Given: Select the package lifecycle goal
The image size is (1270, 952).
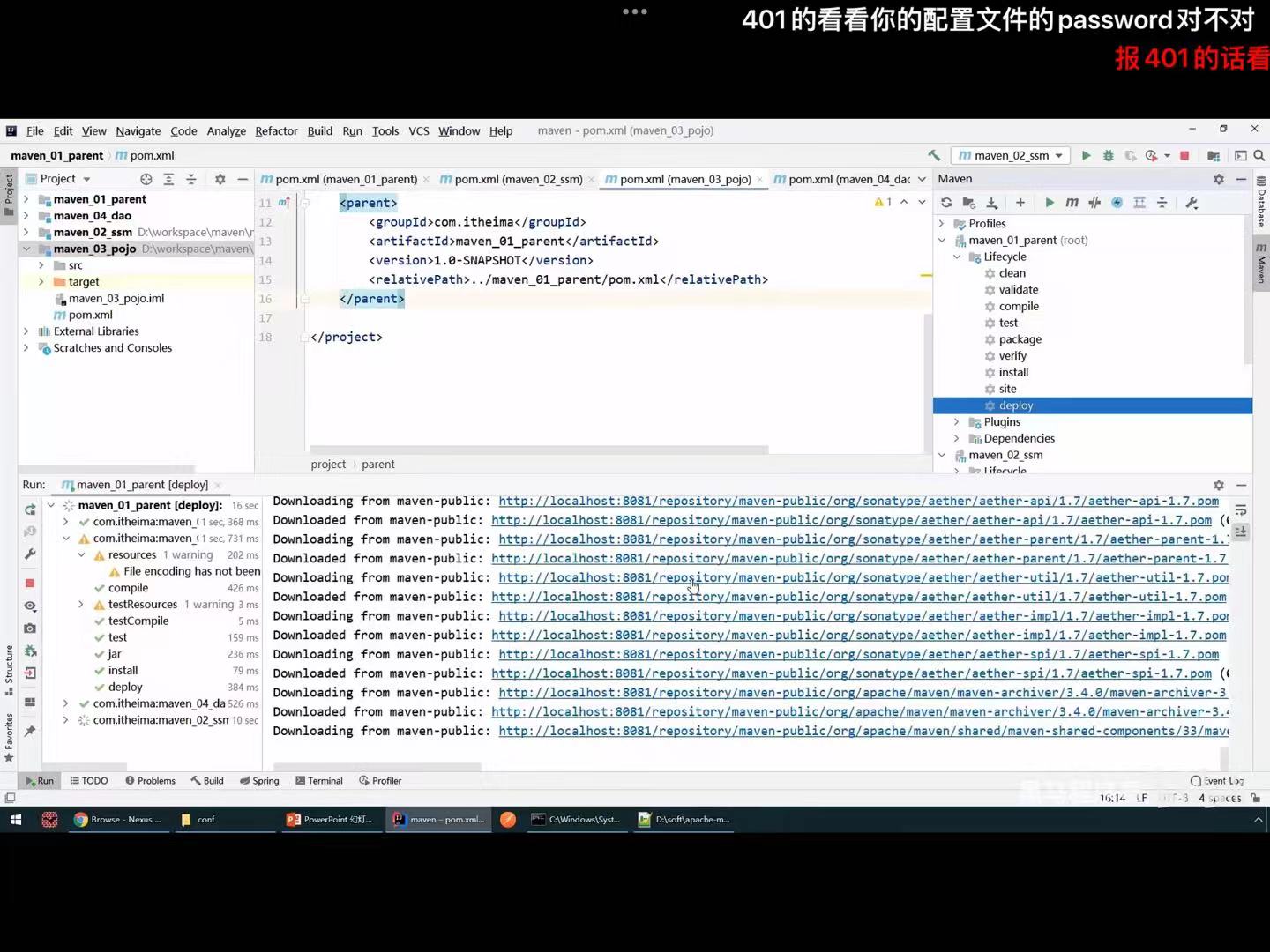Looking at the screenshot, I should pos(1020,339).
